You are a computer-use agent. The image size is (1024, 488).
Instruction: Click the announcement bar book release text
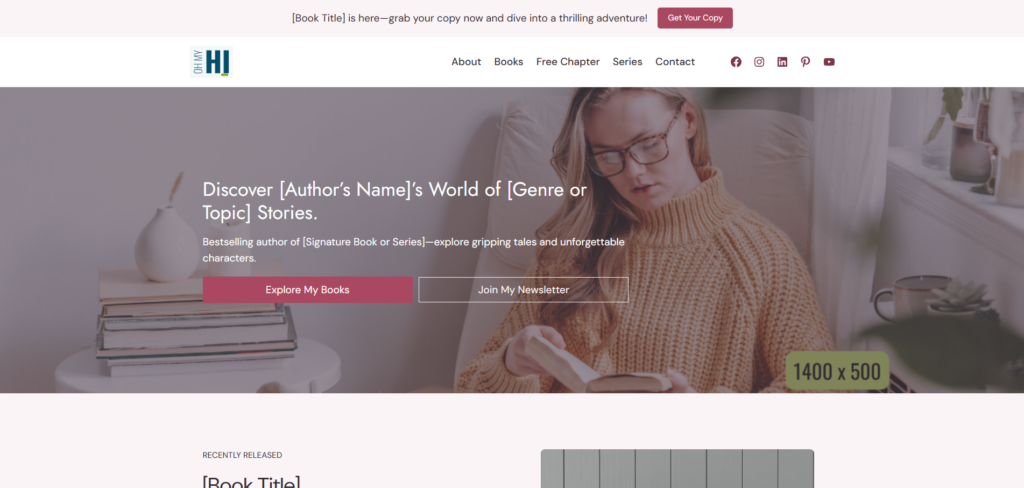[470, 18]
